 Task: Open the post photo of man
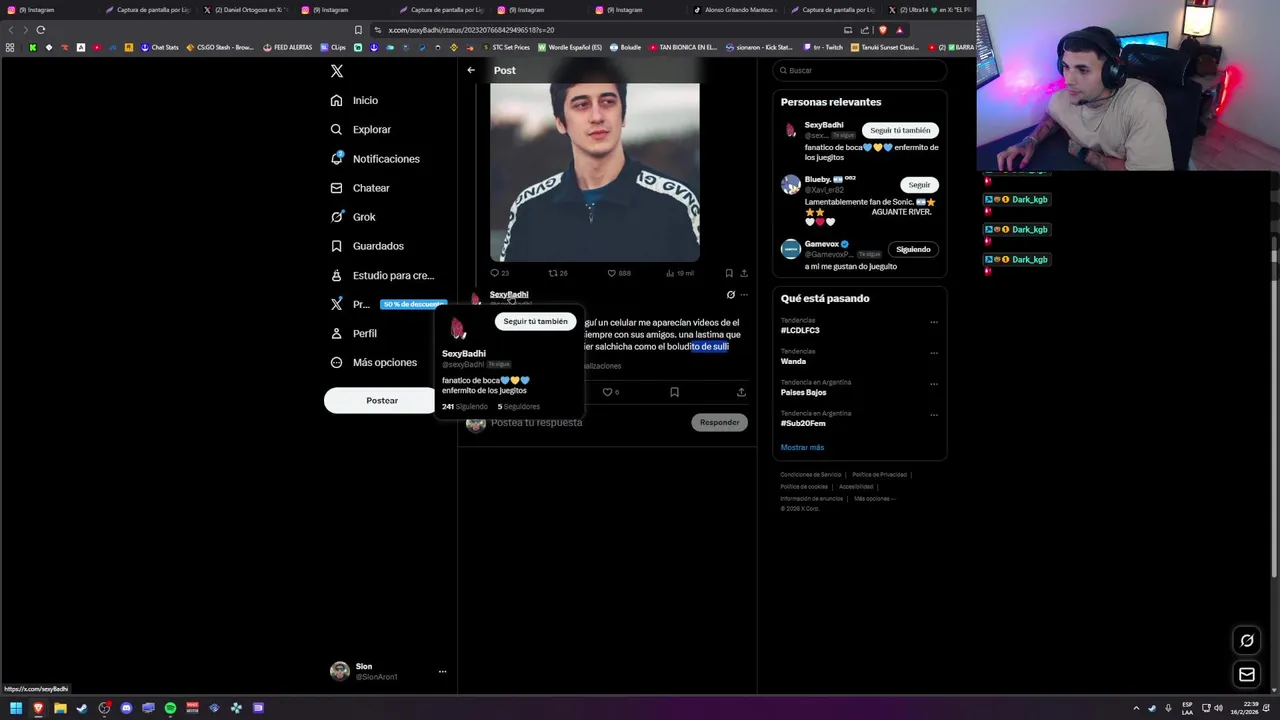tap(594, 172)
